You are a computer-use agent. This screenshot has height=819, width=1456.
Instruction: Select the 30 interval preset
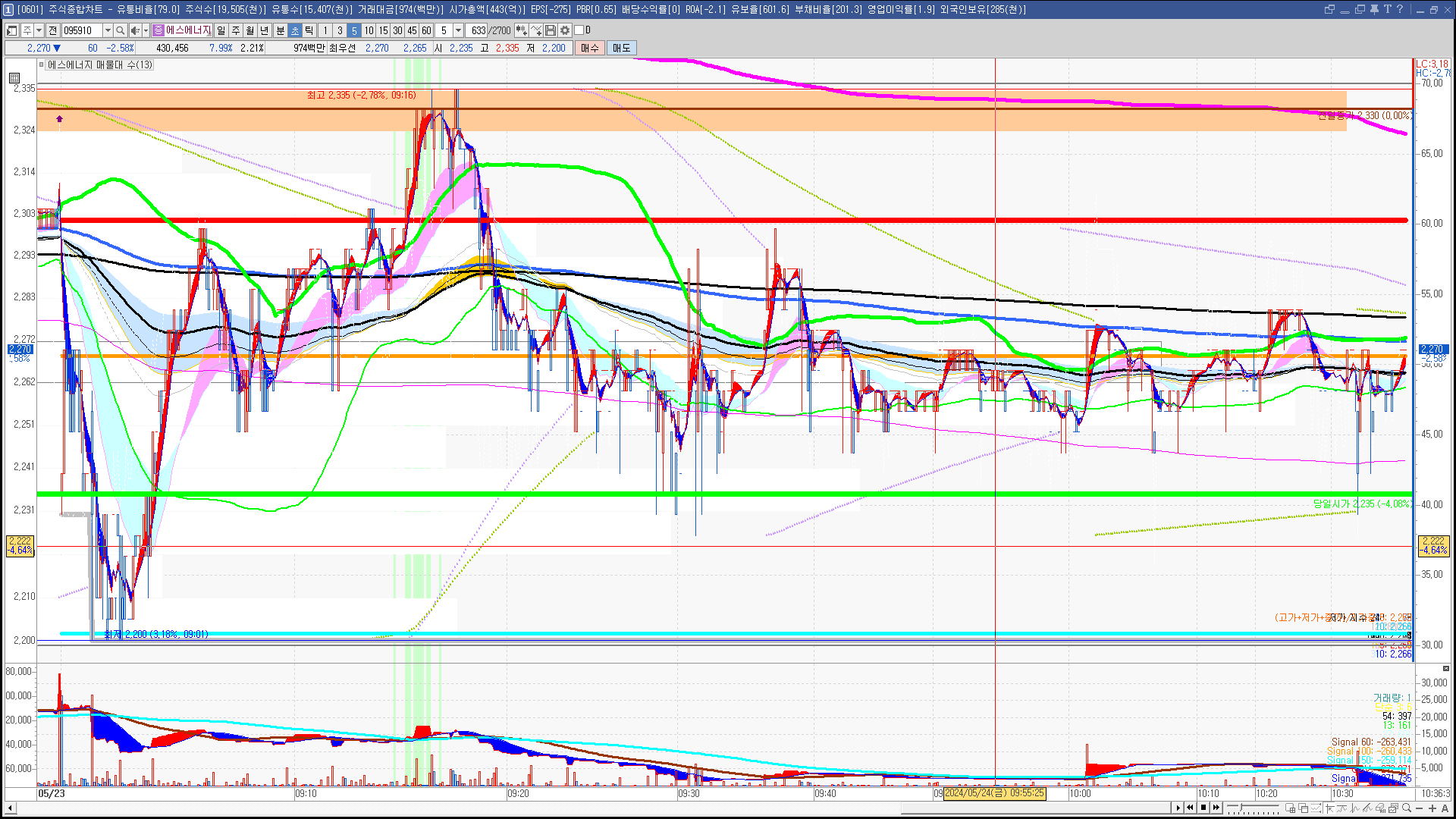(397, 30)
